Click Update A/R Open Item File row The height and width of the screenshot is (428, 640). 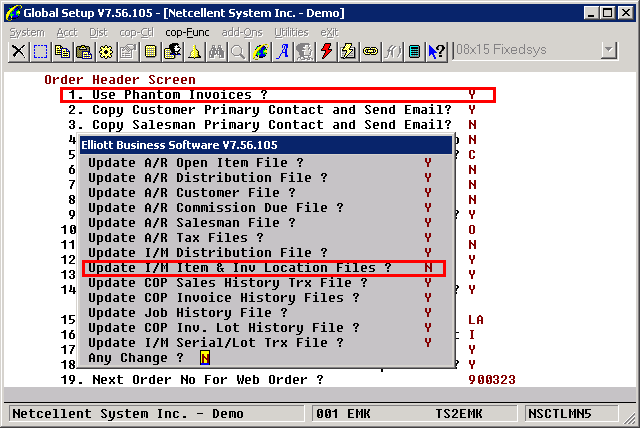coord(260,163)
